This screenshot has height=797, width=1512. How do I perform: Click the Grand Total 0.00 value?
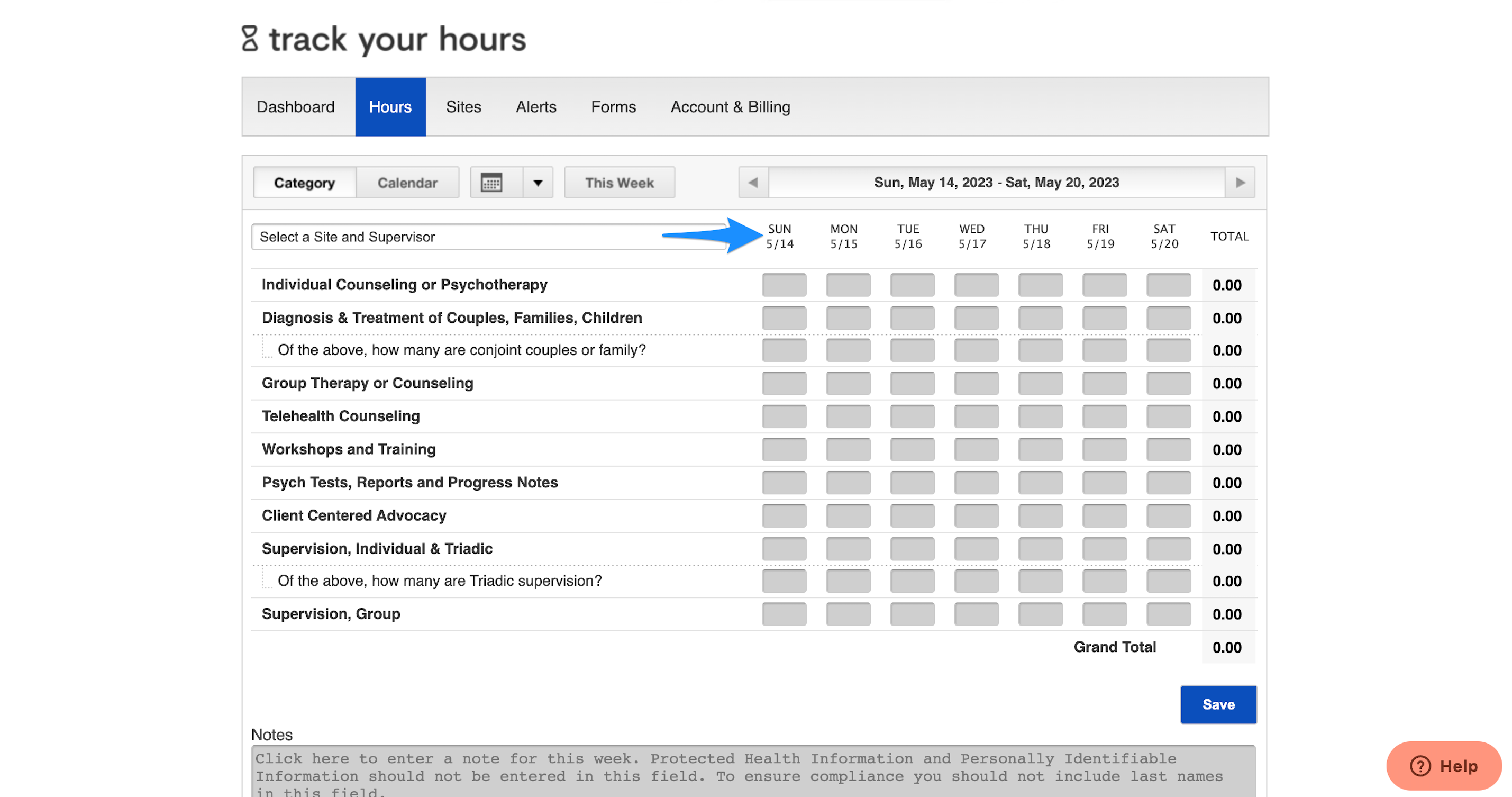coord(1227,647)
